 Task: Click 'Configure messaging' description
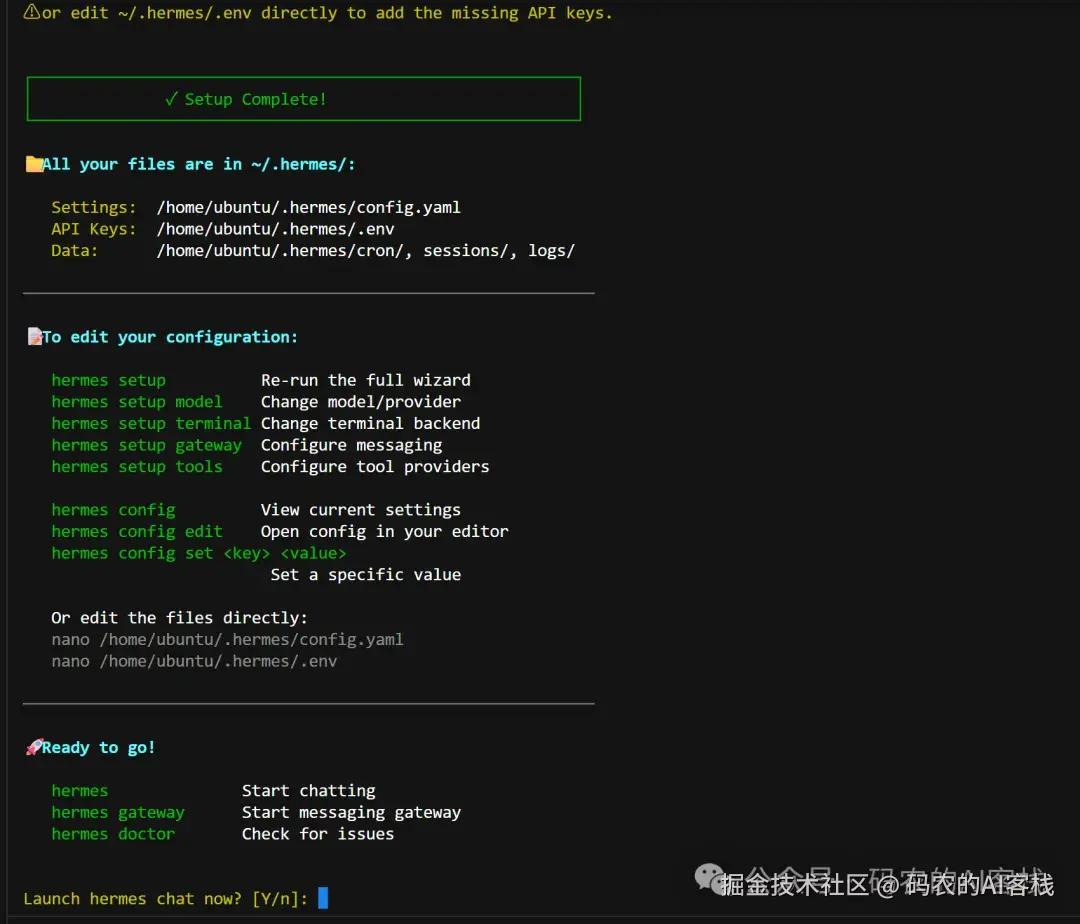click(351, 445)
